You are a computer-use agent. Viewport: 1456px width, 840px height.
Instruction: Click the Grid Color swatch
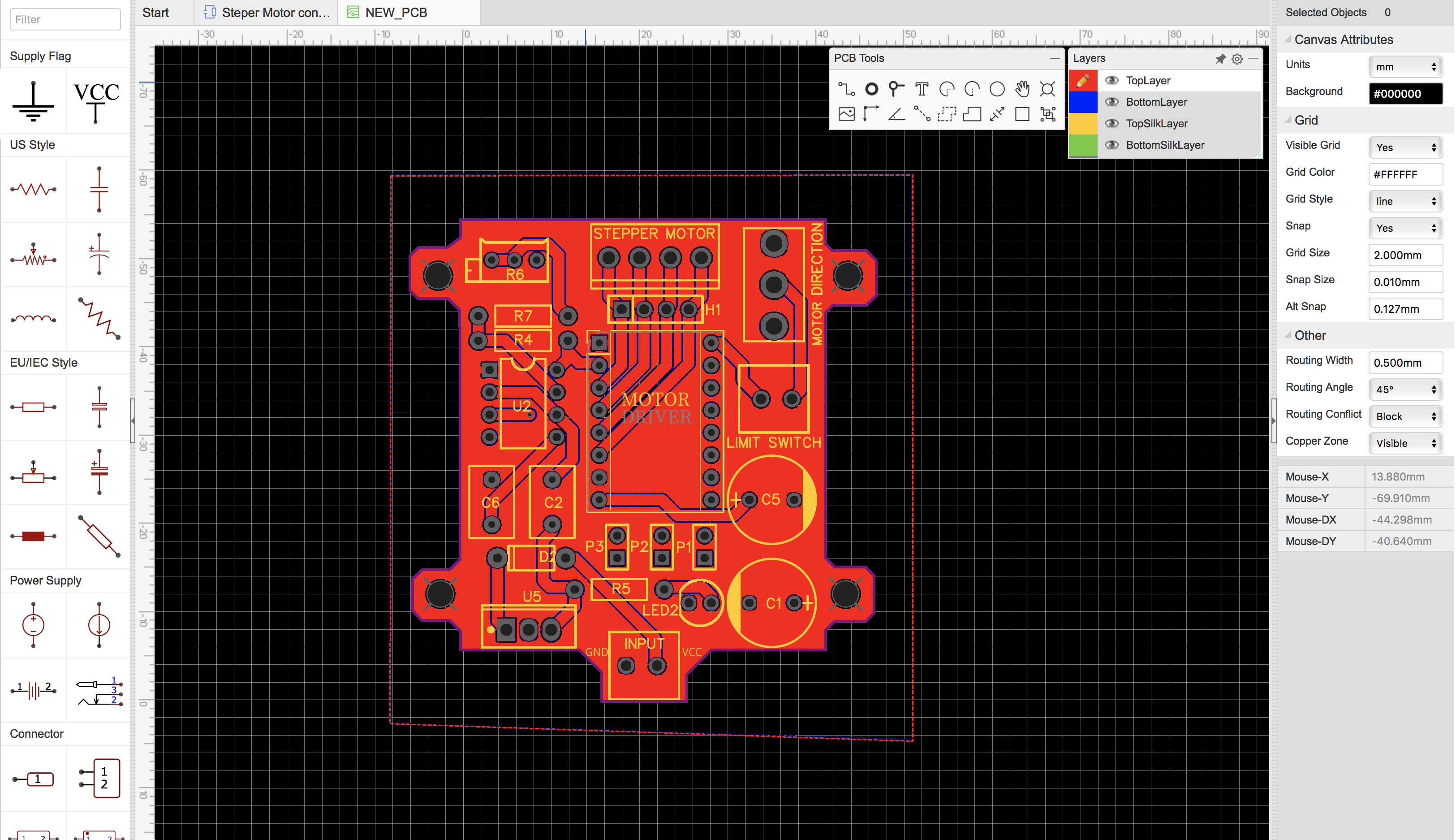[x=1405, y=172]
